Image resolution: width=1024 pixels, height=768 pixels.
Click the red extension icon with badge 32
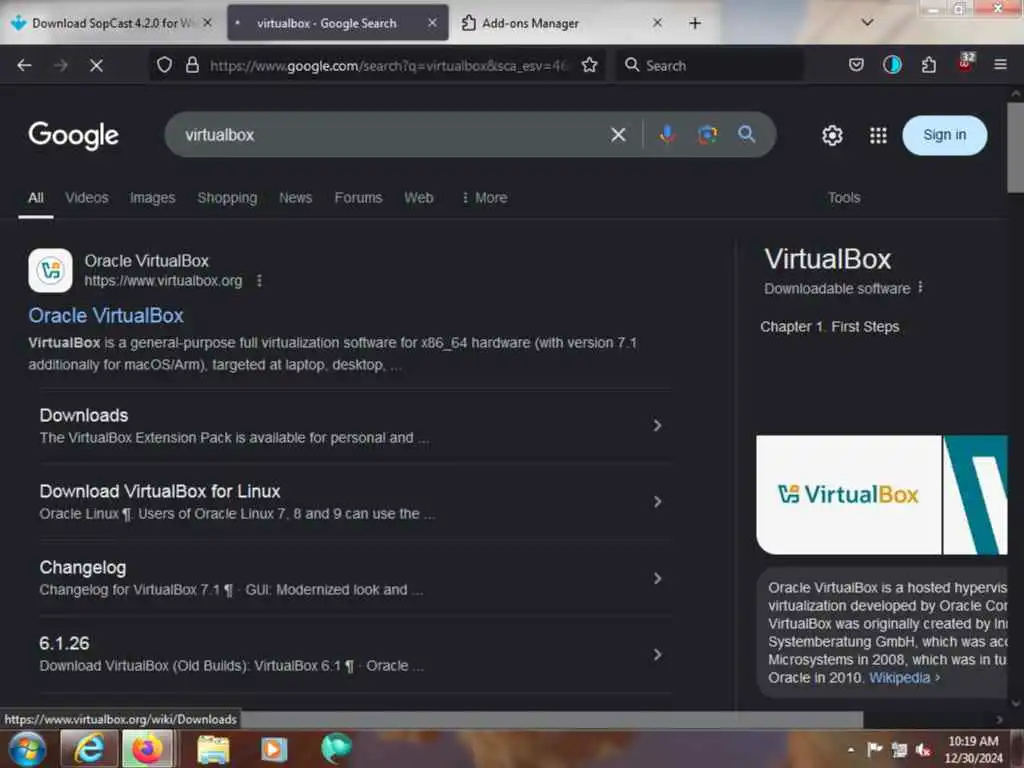click(x=966, y=63)
